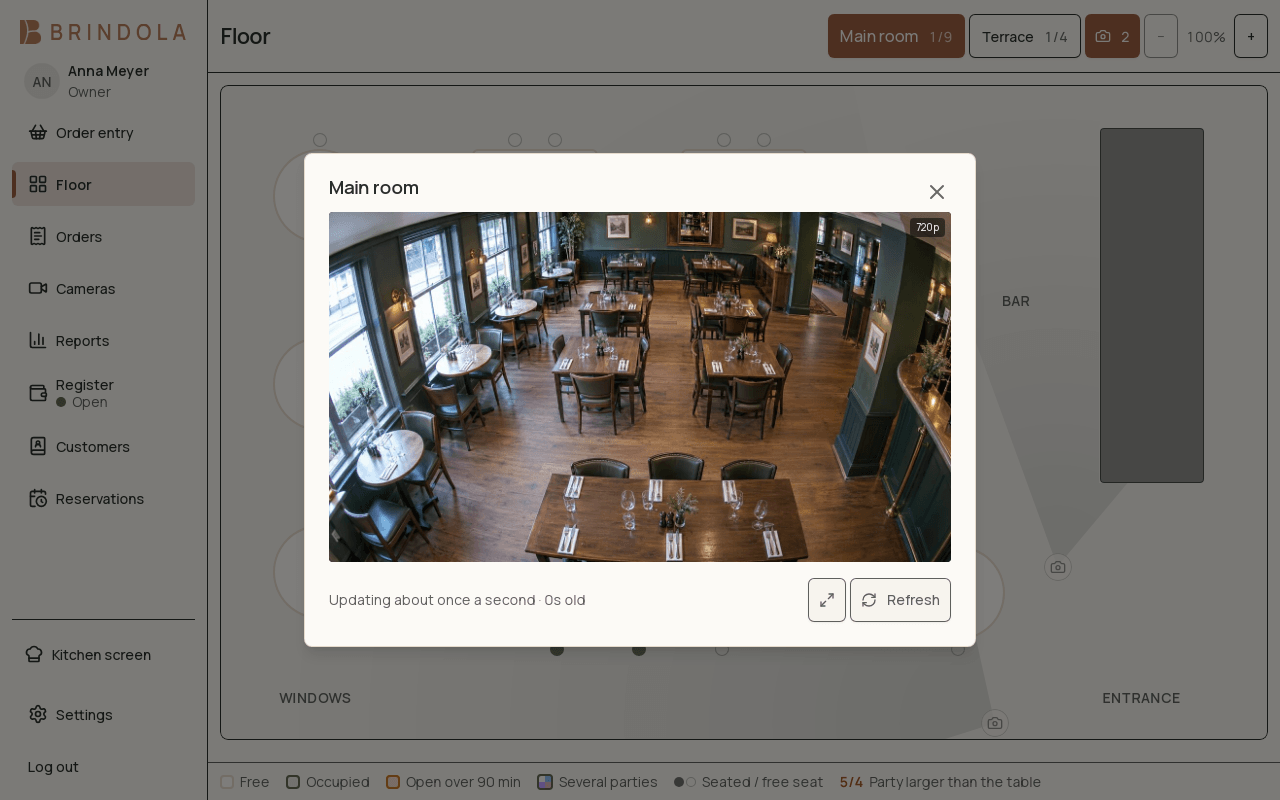Click the "Open over 90 min" legend swatch

pyautogui.click(x=393, y=782)
